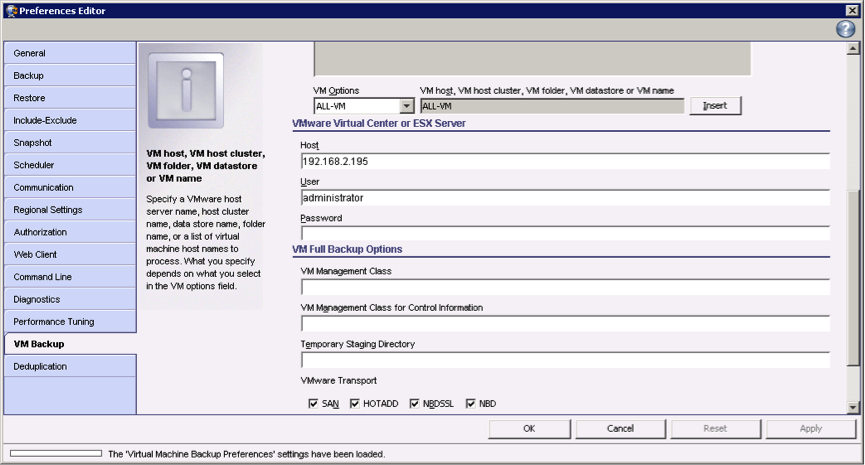Open the Performance Tuning tab

[70, 322]
